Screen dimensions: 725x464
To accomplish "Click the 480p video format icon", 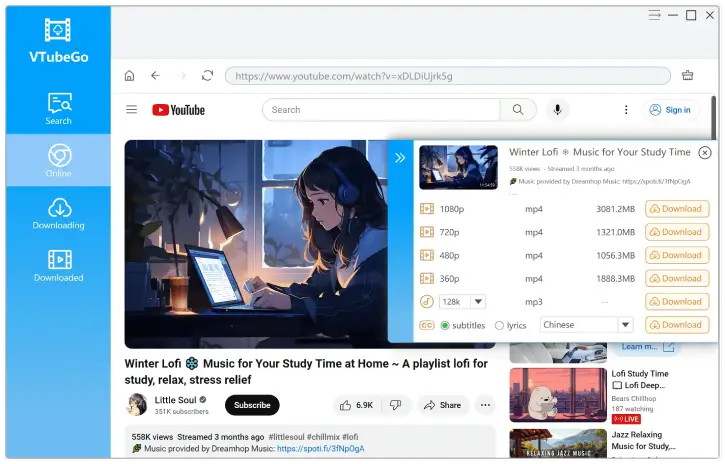I will click(427, 255).
